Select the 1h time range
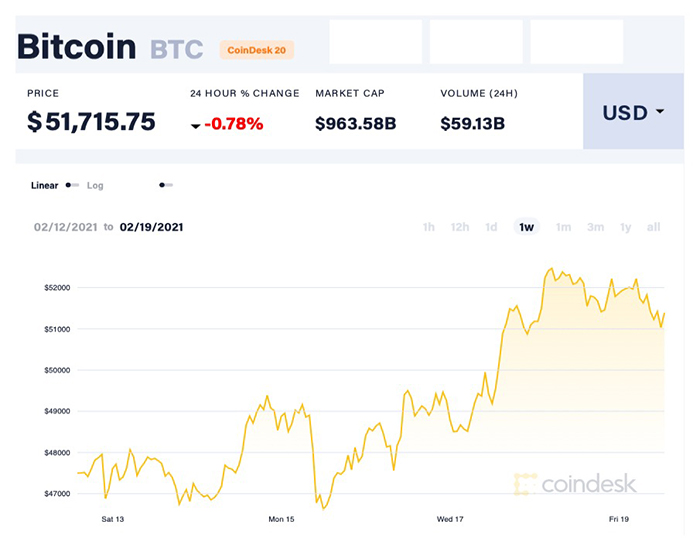 [428, 227]
